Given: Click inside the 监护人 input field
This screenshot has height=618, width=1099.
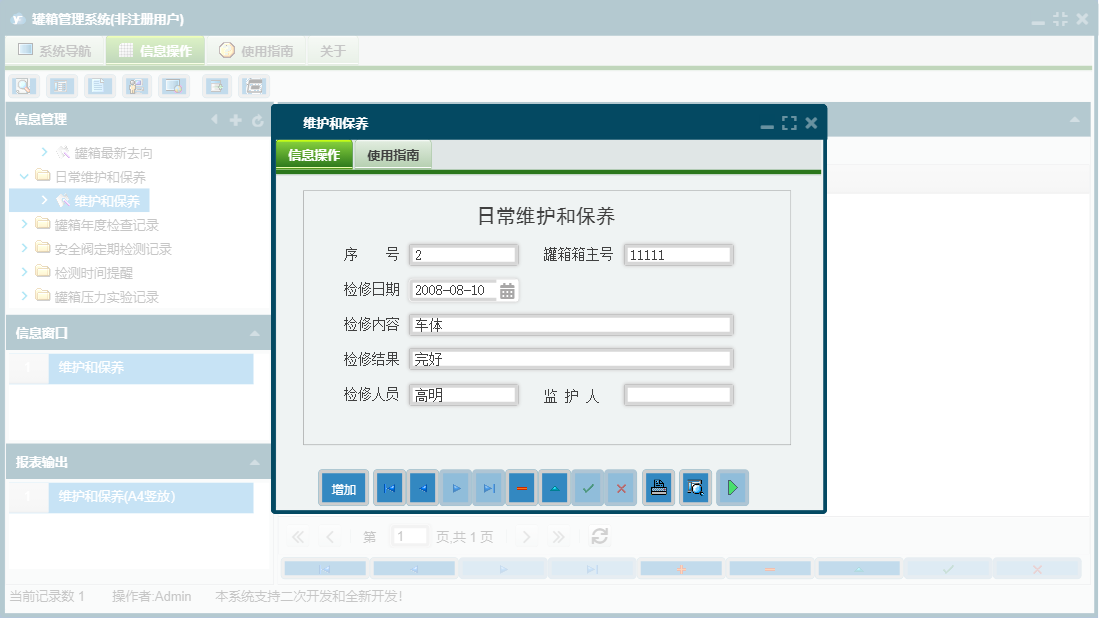Looking at the screenshot, I should [678, 394].
